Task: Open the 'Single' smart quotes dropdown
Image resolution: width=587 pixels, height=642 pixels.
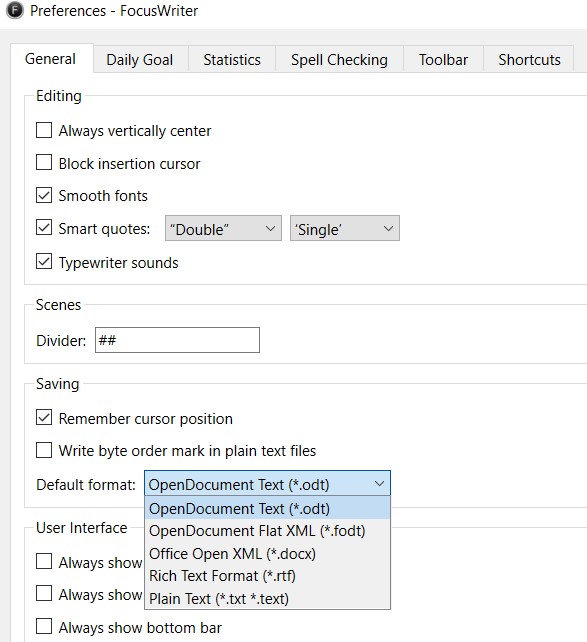Action: point(345,228)
